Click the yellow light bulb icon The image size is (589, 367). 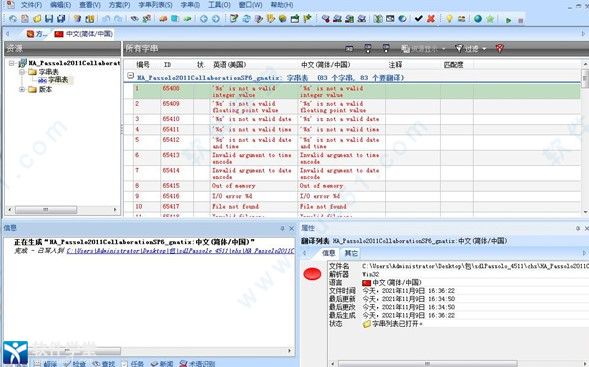coord(449,18)
